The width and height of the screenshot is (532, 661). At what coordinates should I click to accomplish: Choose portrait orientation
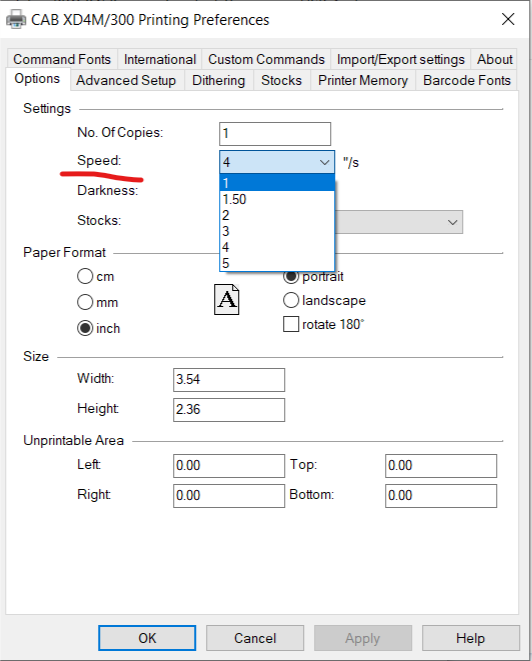click(x=291, y=277)
